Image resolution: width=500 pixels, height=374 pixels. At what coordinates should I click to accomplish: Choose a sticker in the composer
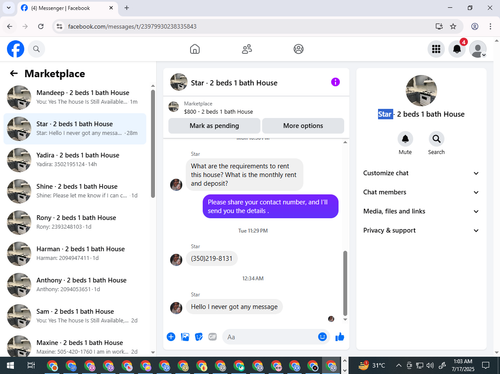(x=199, y=337)
